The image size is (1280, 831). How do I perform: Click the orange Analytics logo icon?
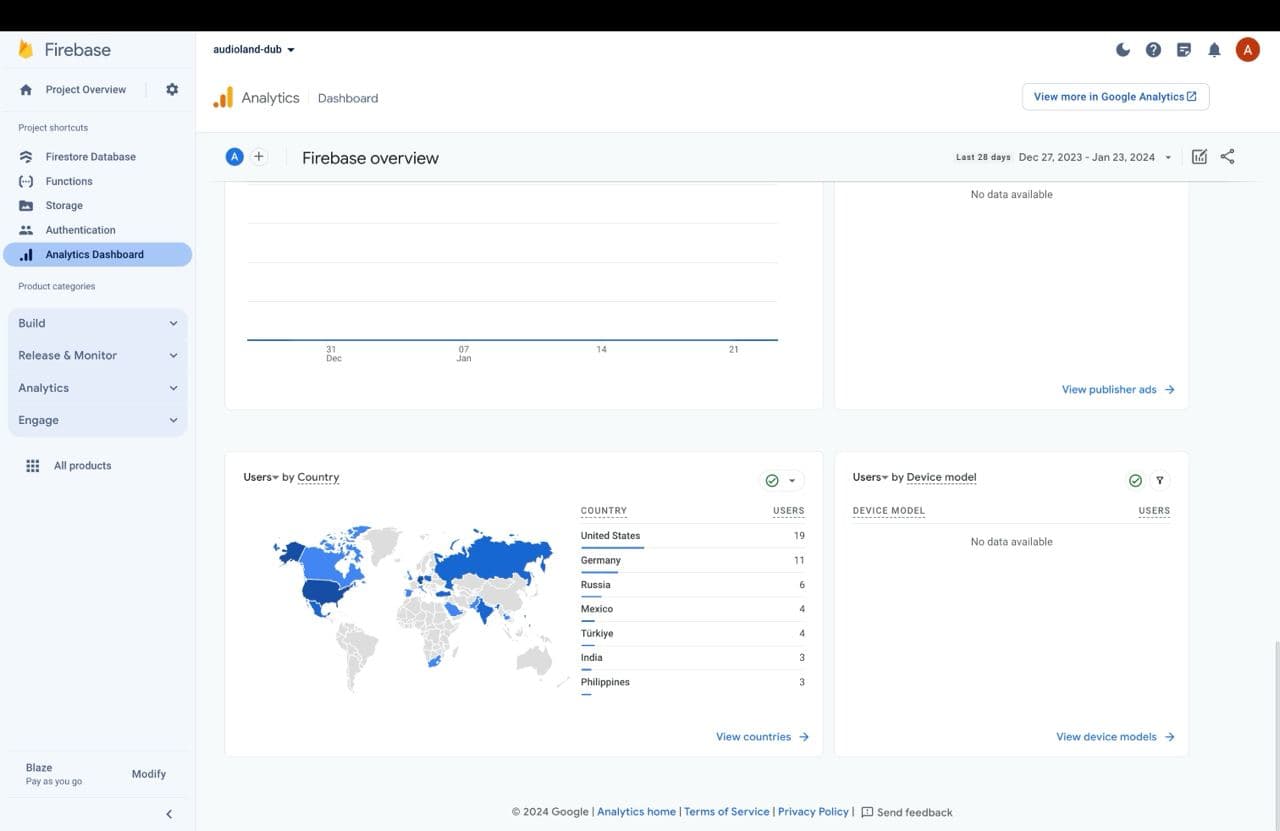223,97
